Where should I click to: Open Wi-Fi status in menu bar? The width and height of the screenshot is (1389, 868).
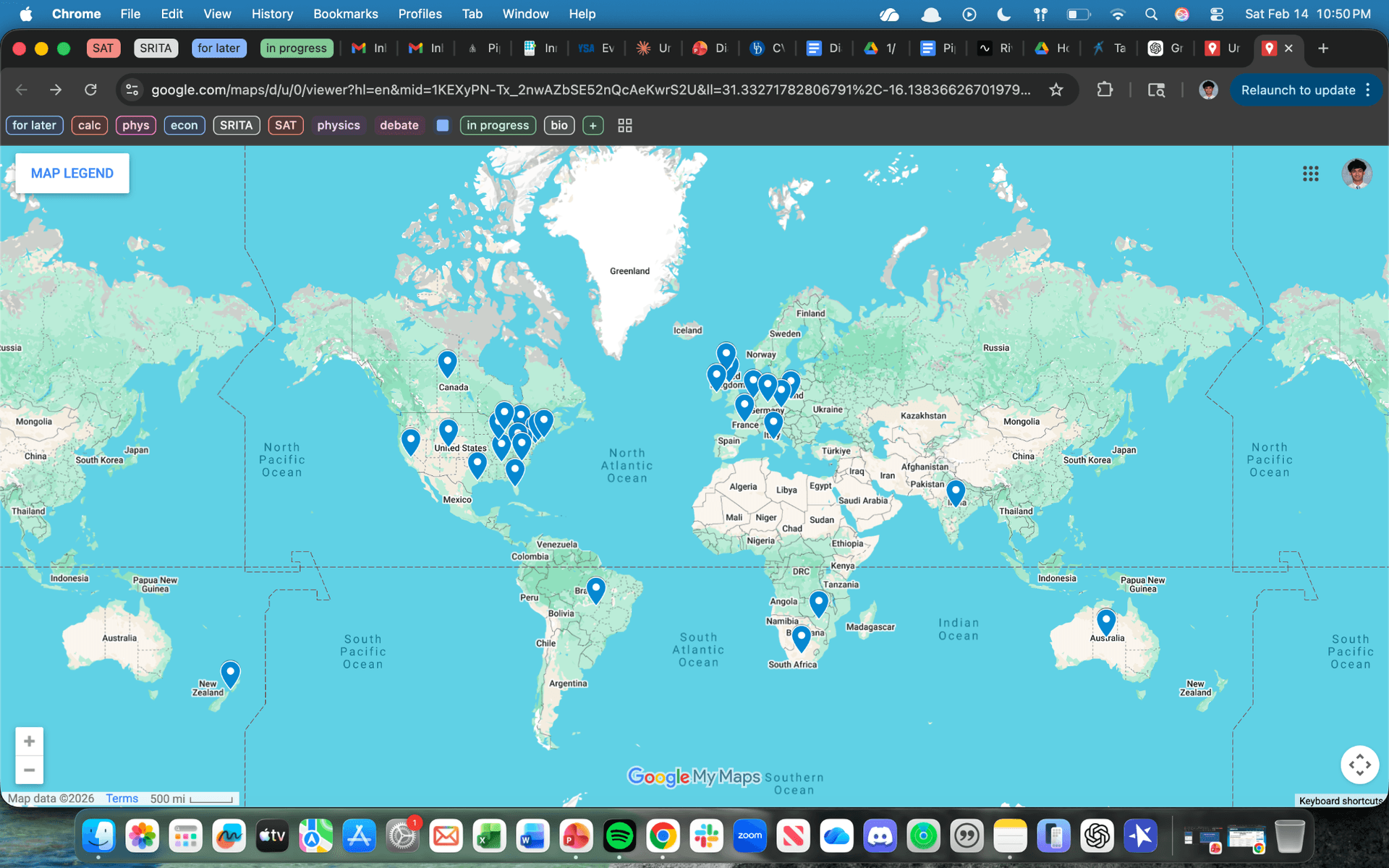(x=1118, y=14)
